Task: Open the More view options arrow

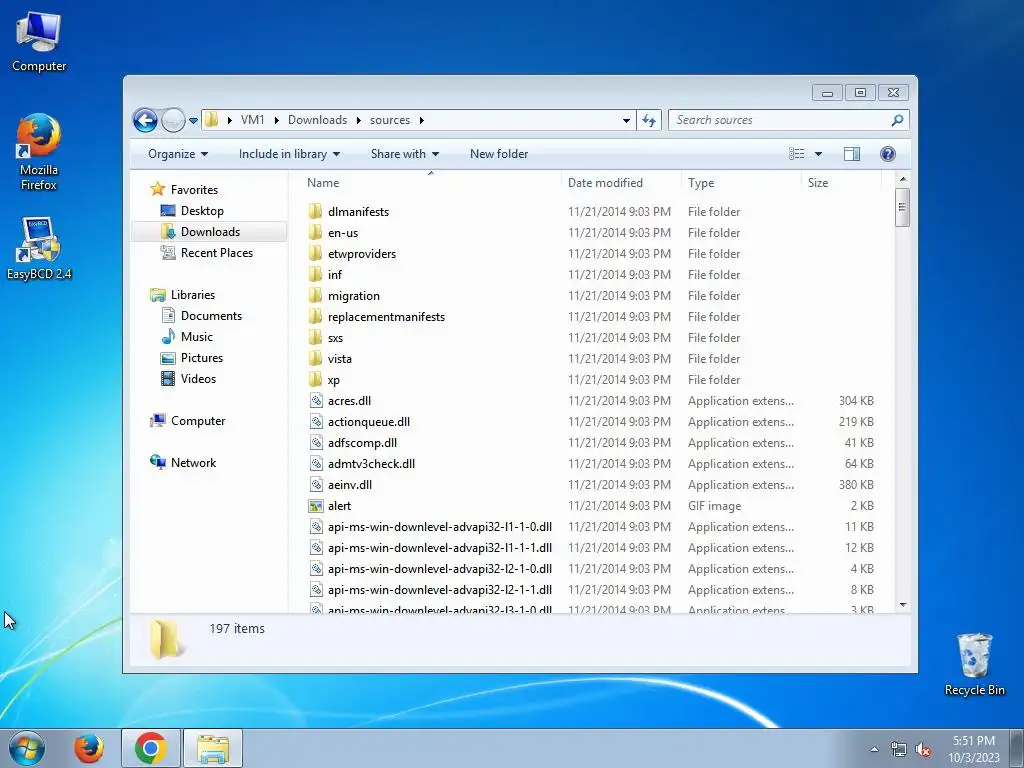Action: pos(818,154)
